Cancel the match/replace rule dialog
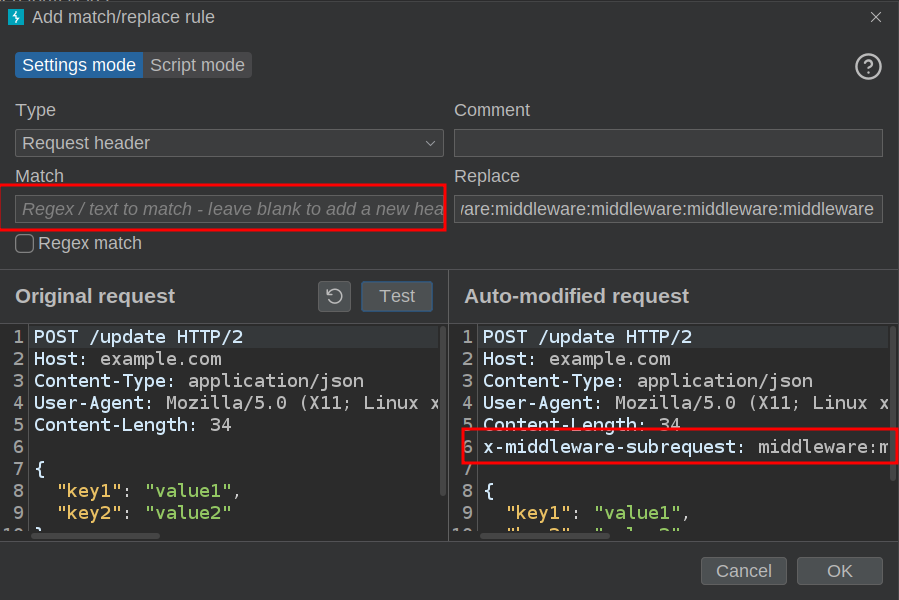This screenshot has height=600, width=899. coord(743,571)
